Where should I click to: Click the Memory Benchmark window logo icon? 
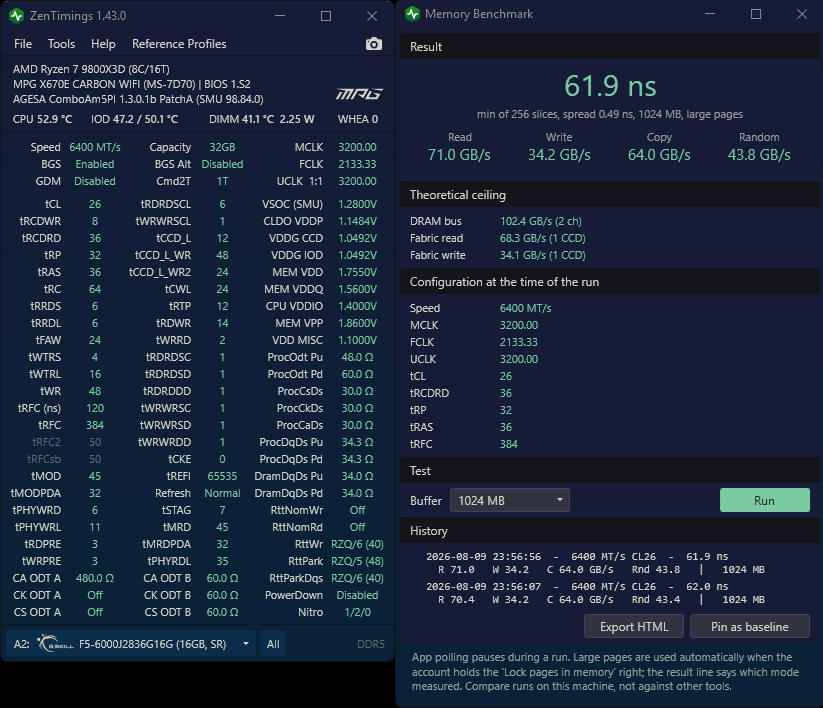coord(413,14)
